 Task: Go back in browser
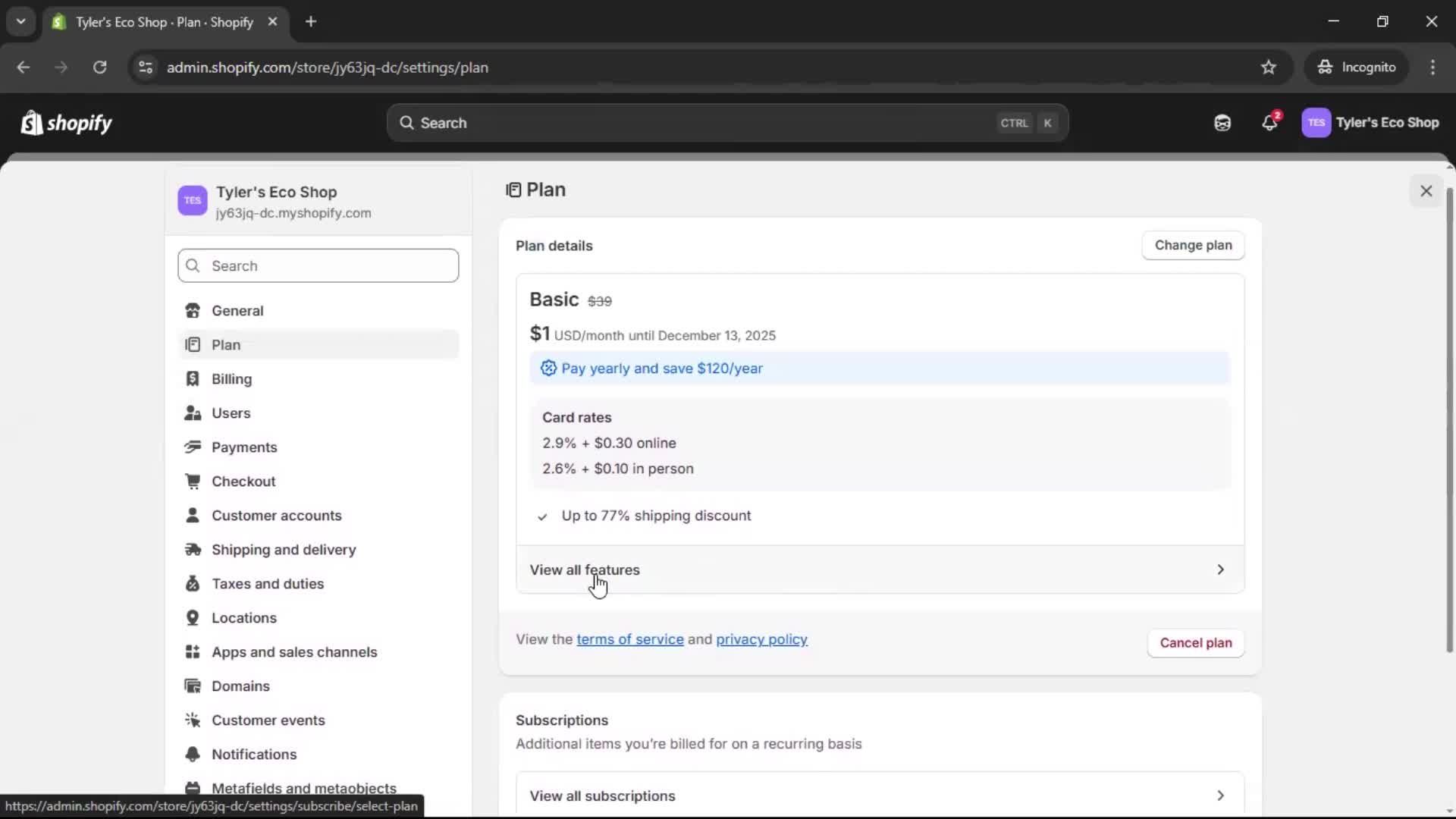[x=24, y=67]
